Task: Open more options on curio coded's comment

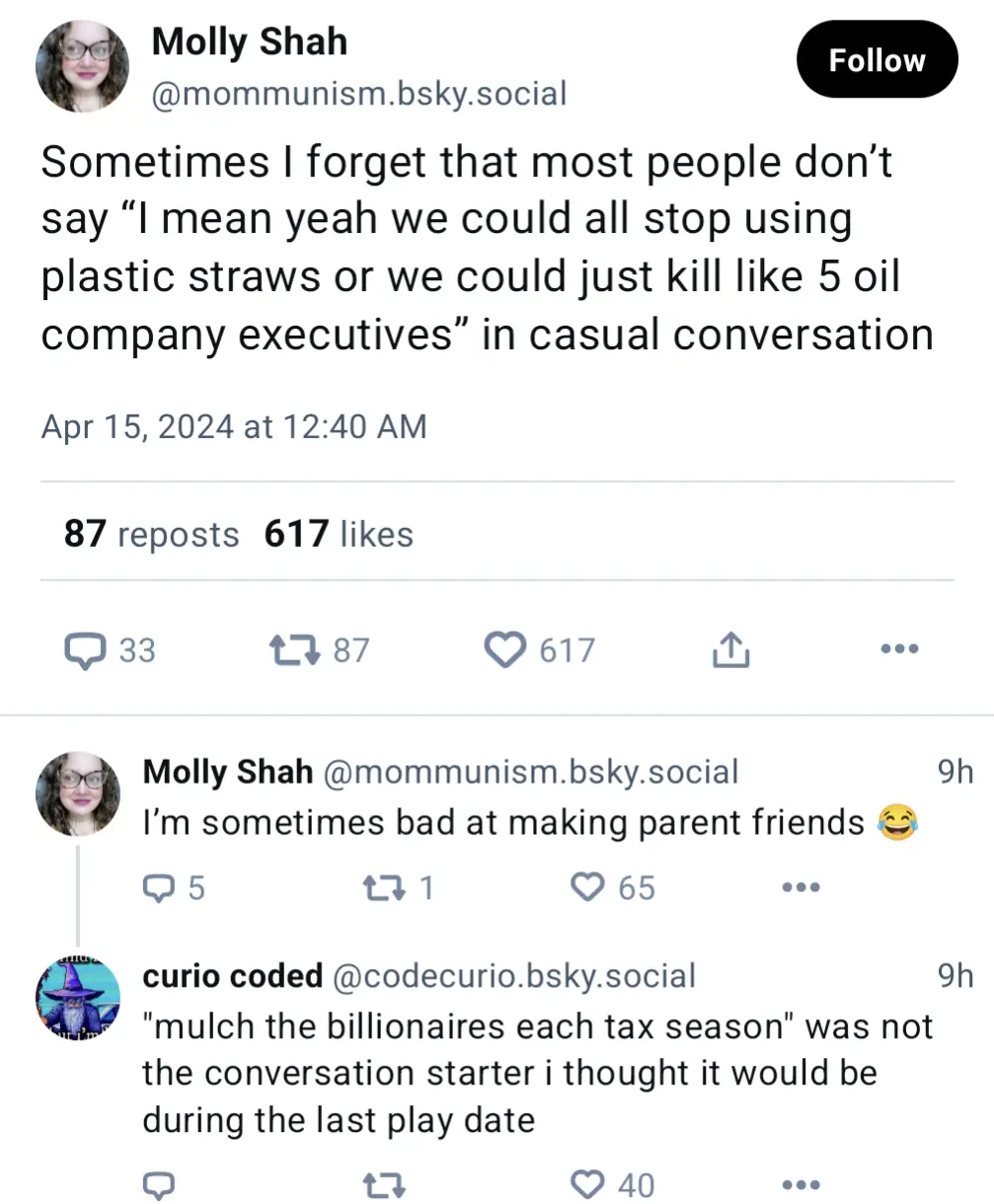Action: (801, 1184)
